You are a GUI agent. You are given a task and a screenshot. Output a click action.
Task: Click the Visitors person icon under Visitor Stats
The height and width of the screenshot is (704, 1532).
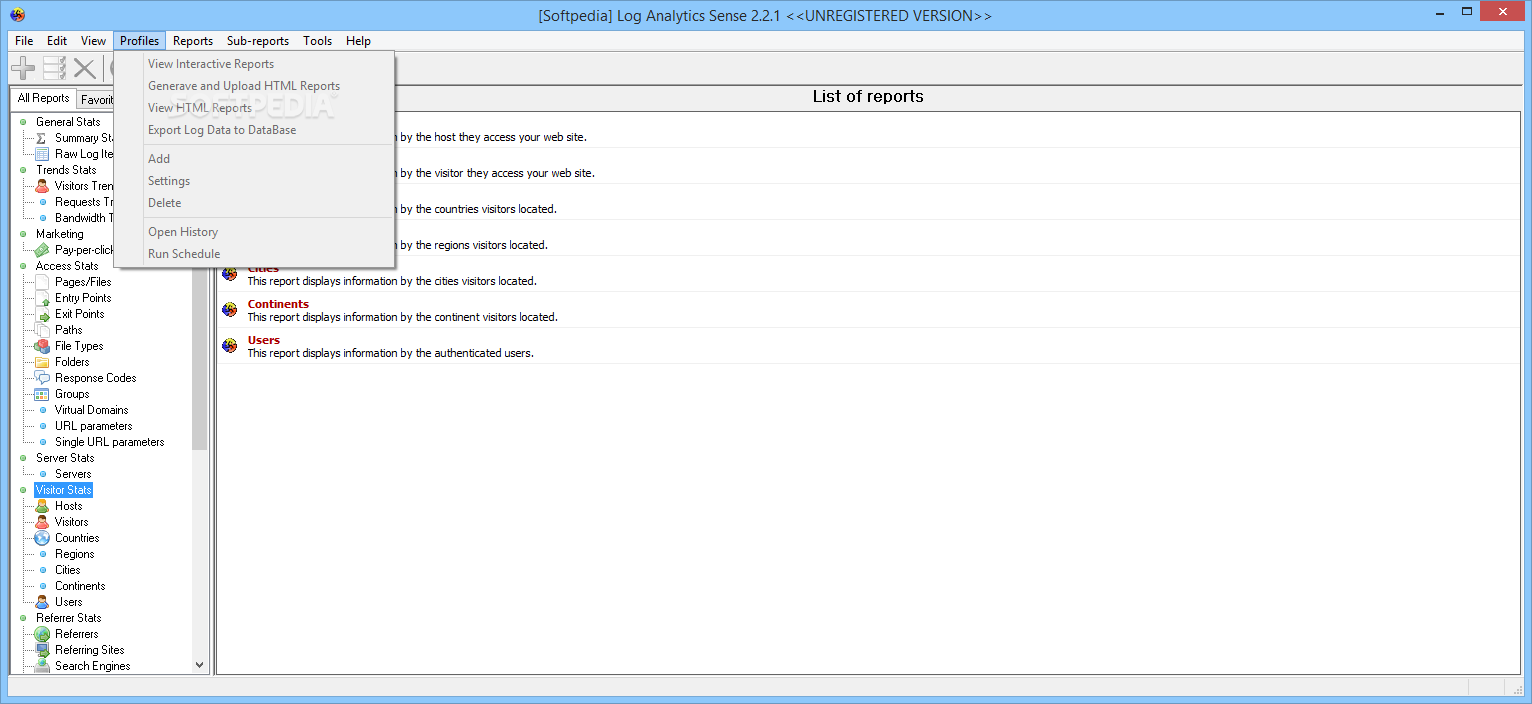point(42,522)
